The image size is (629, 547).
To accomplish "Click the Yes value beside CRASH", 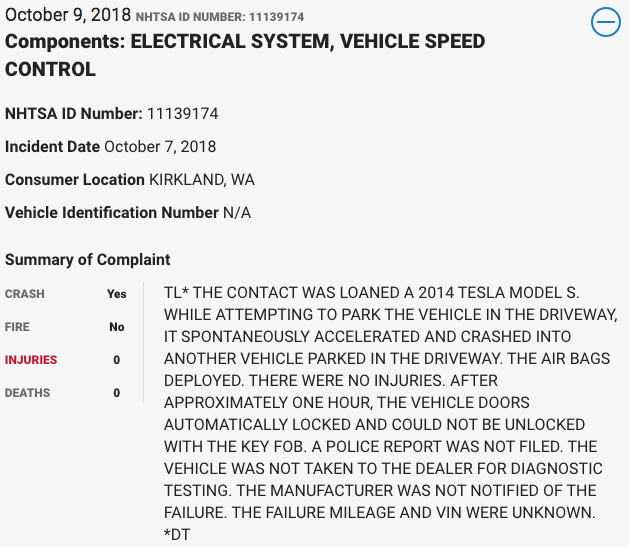I will click(117, 295).
